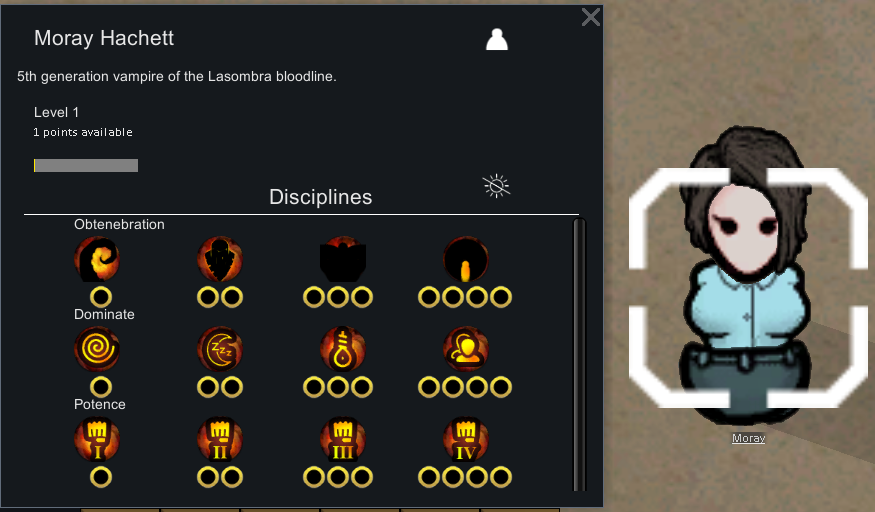Select the fourth Dominate possession ability
Image resolution: width=875 pixels, height=512 pixels.
click(x=466, y=349)
